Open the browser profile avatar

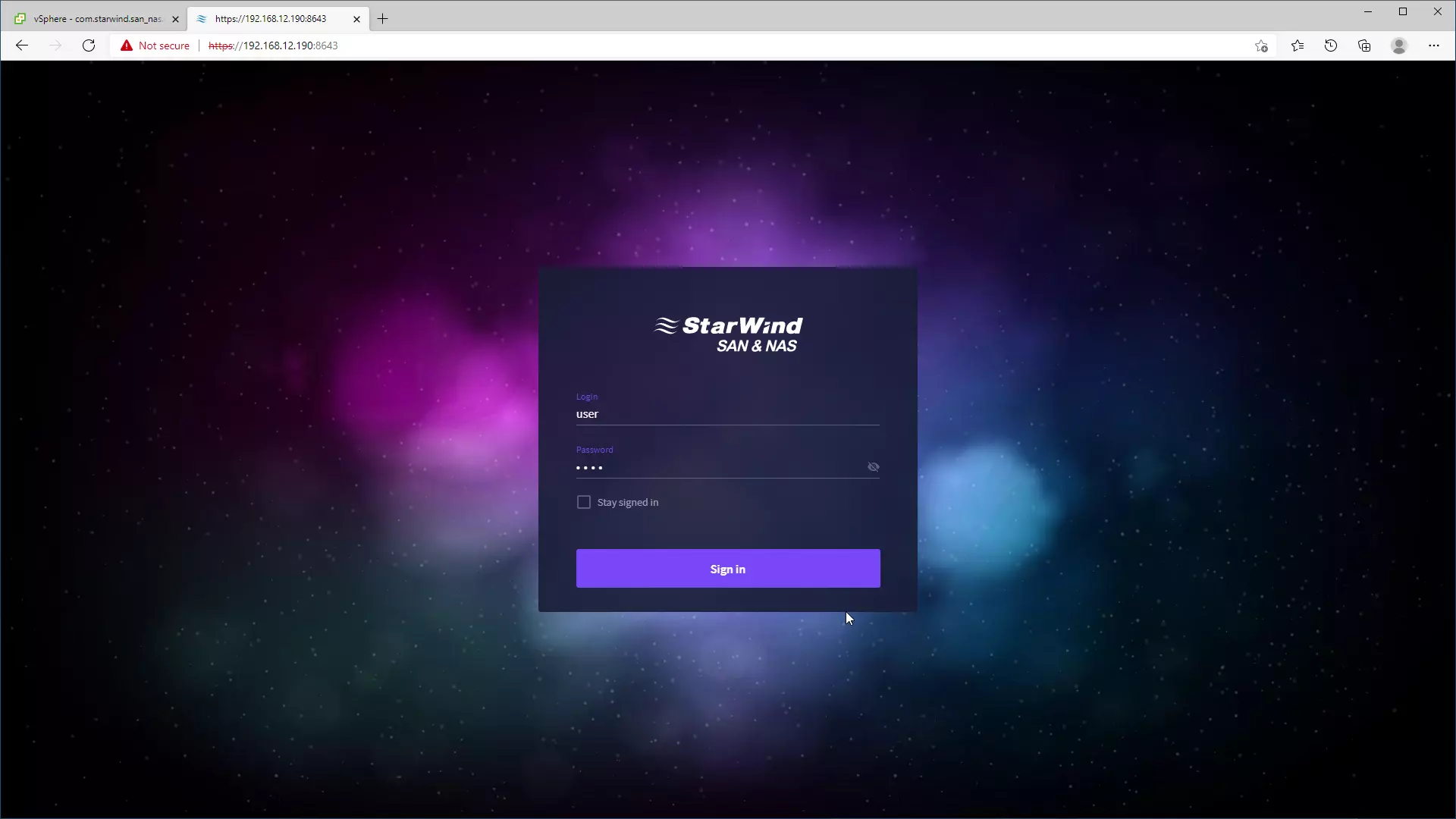pos(1399,45)
